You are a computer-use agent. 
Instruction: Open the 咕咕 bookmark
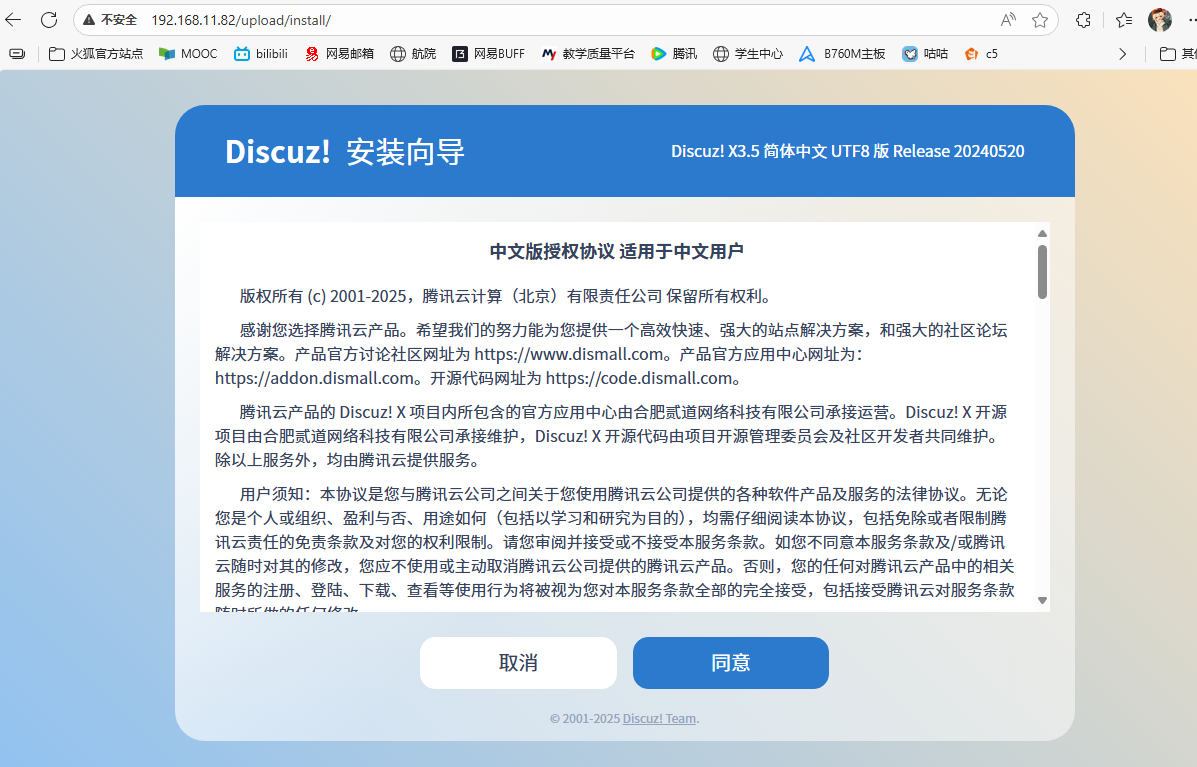click(x=925, y=53)
